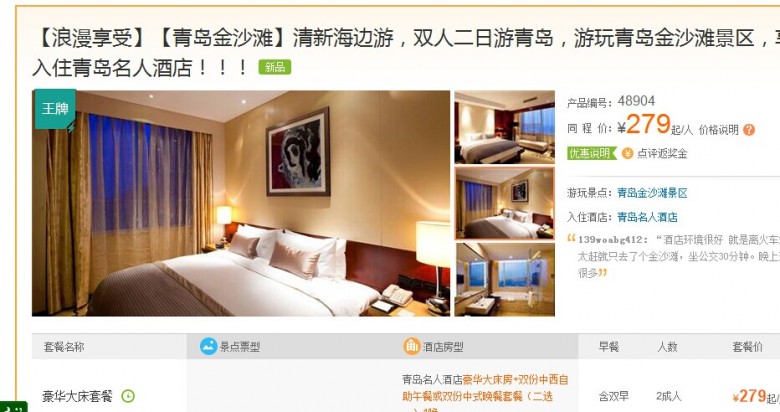Click the large hotel room main photo
The height and width of the screenshot is (412, 780).
(241, 203)
